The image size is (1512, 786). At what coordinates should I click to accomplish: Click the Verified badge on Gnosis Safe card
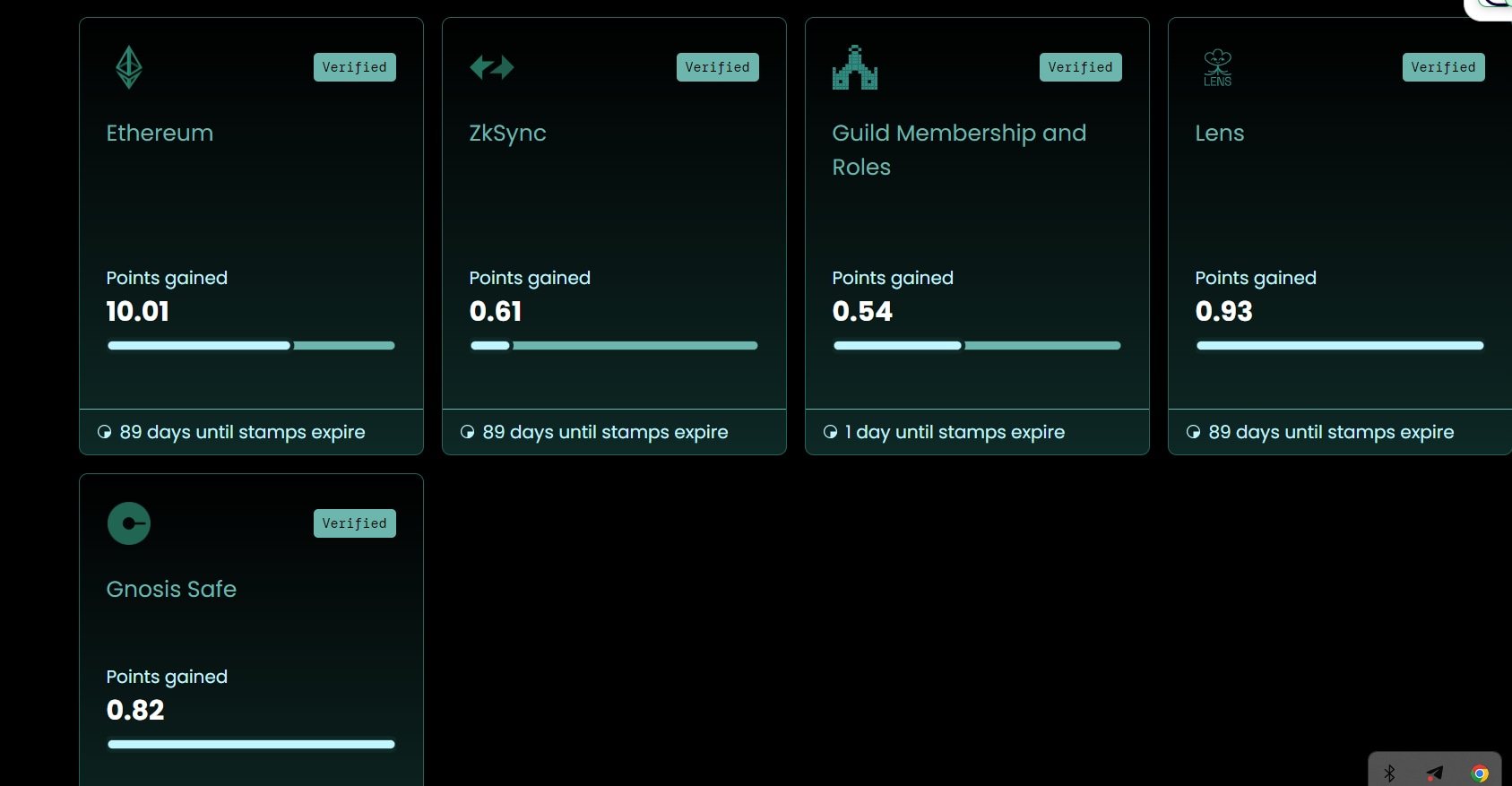click(x=355, y=523)
